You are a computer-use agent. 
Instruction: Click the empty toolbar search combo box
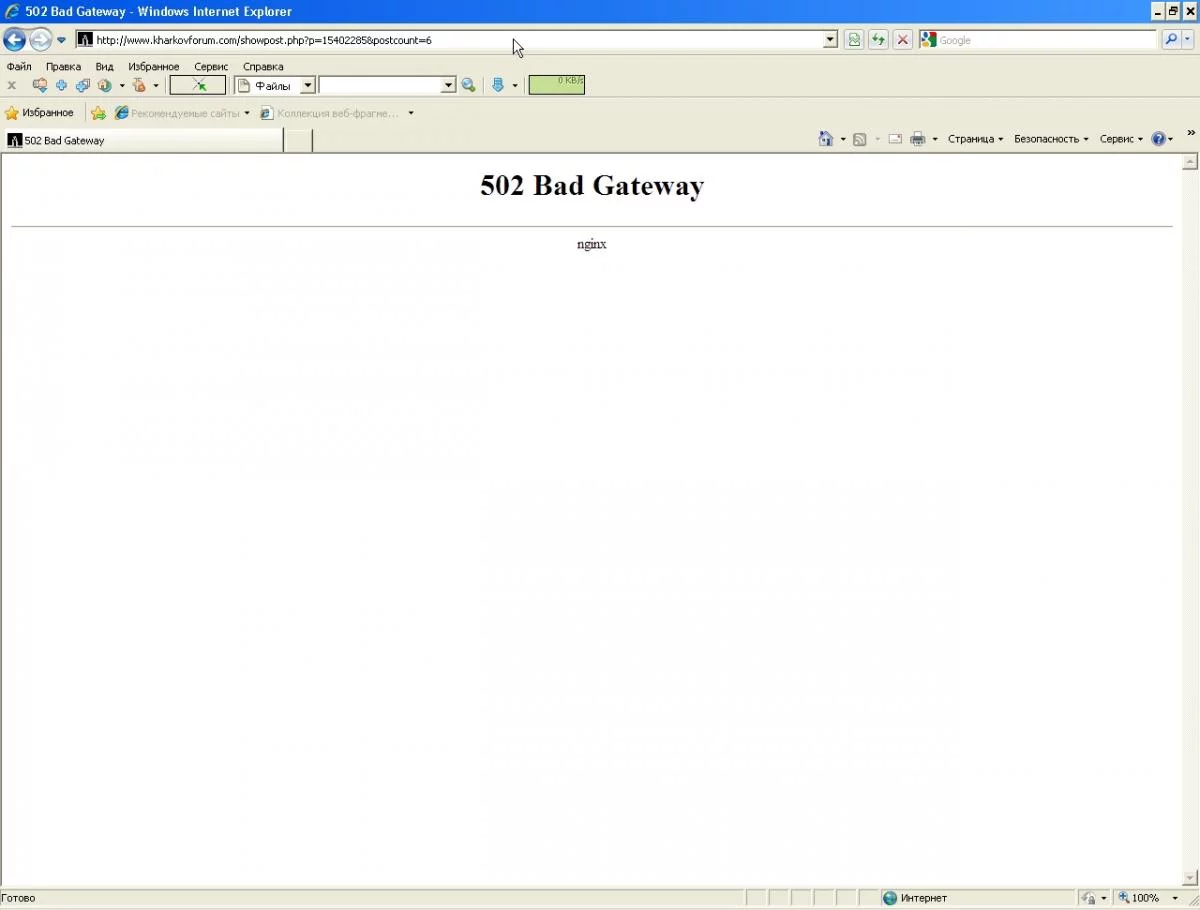pyautogui.click(x=387, y=86)
